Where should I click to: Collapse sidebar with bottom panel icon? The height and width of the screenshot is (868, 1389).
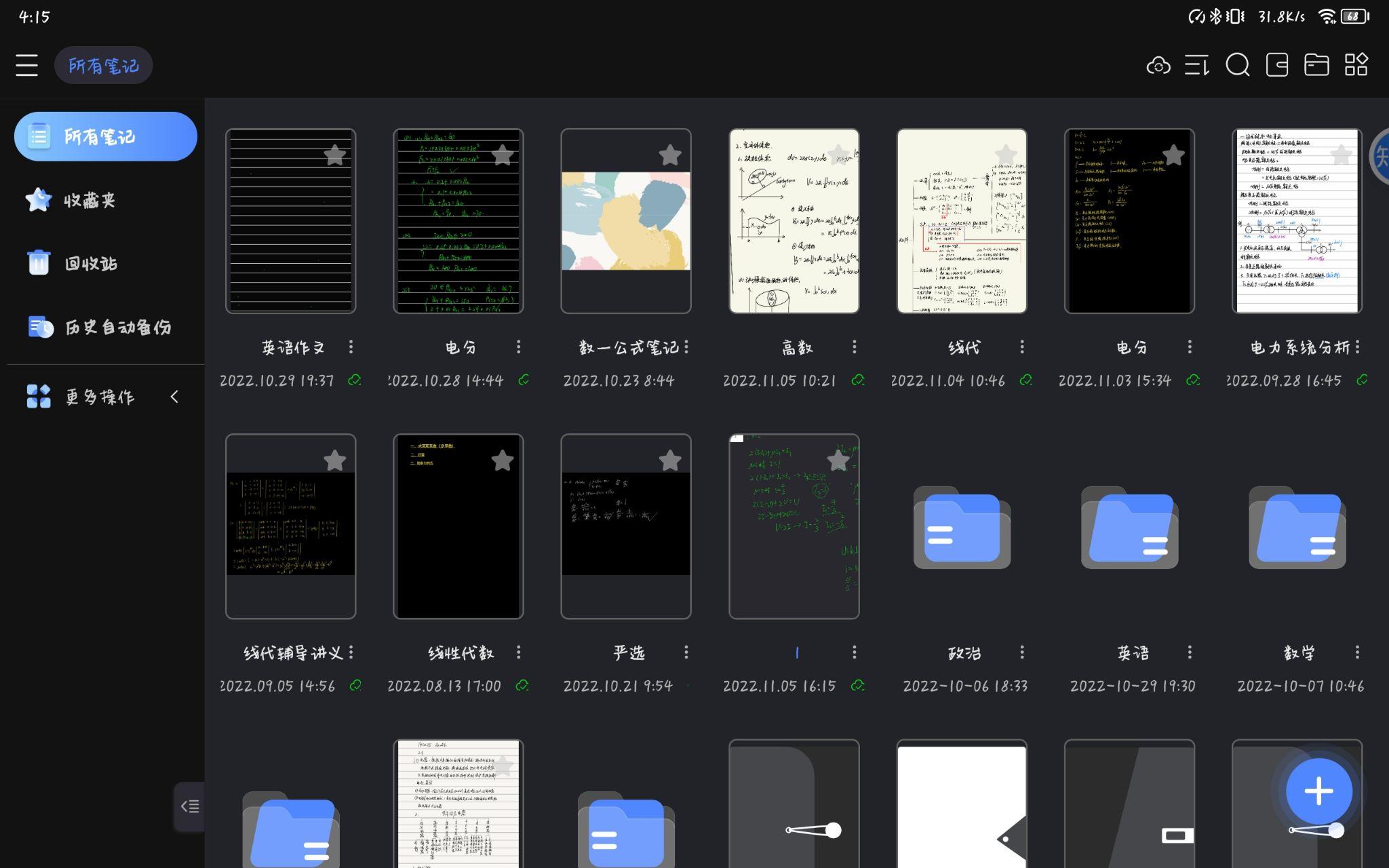click(x=189, y=806)
